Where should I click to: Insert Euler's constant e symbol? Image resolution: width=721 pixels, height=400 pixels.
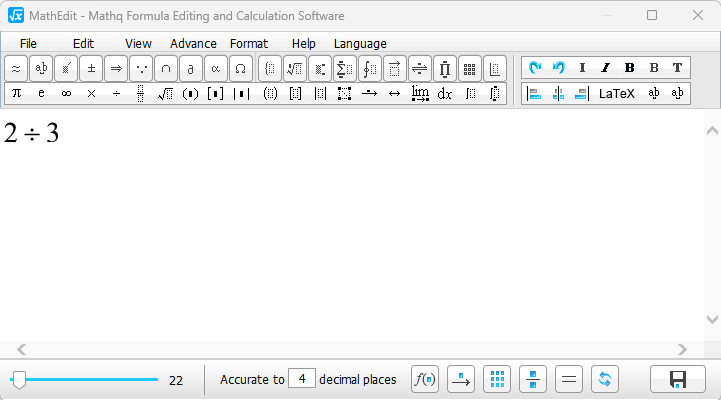41,93
